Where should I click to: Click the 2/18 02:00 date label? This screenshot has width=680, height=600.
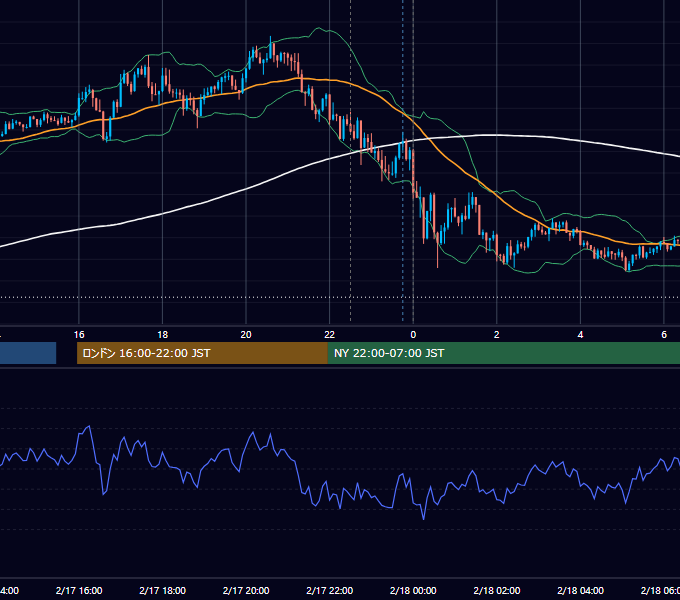coord(497,590)
